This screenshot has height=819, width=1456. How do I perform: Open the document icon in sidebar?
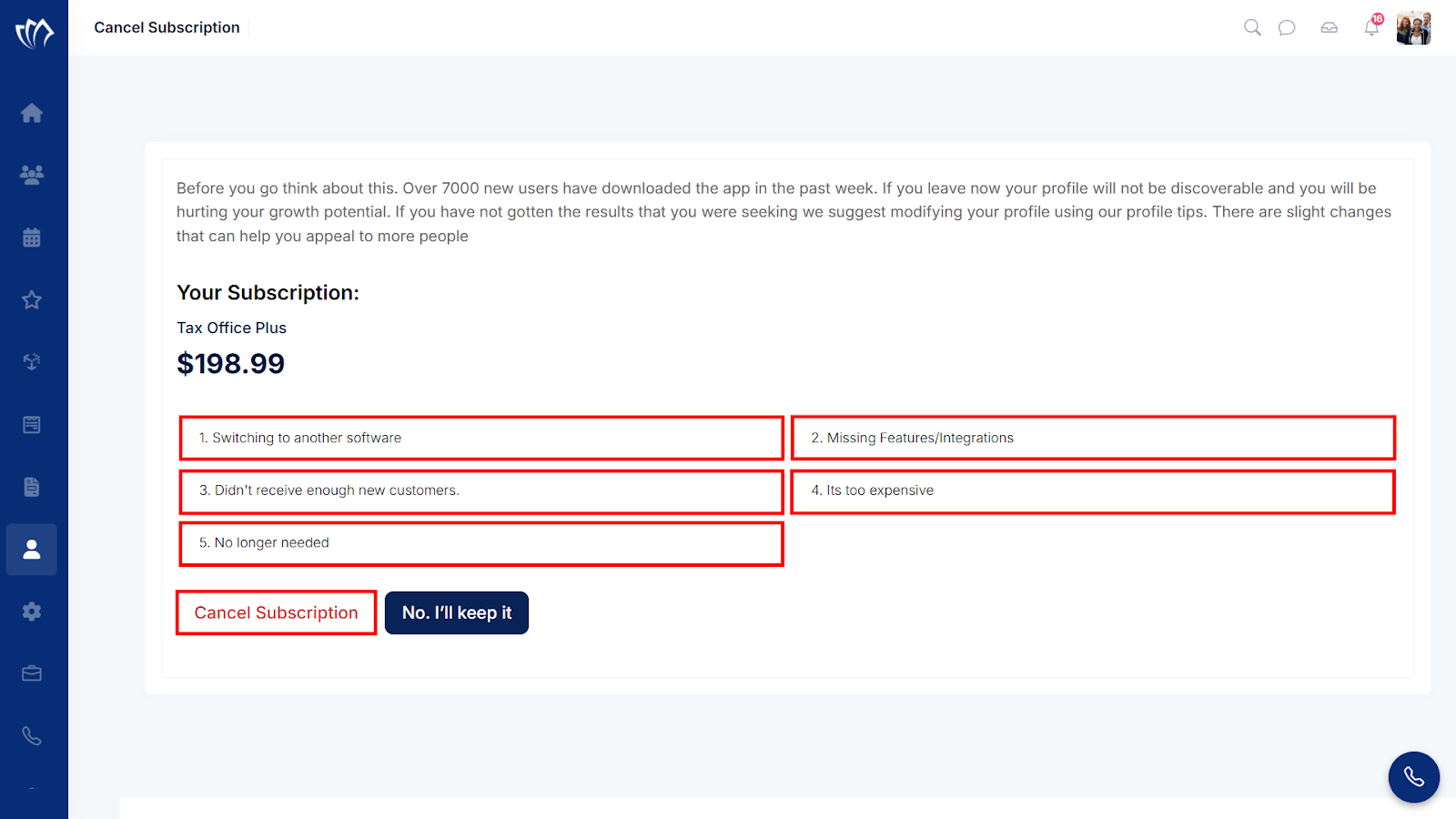[32, 487]
